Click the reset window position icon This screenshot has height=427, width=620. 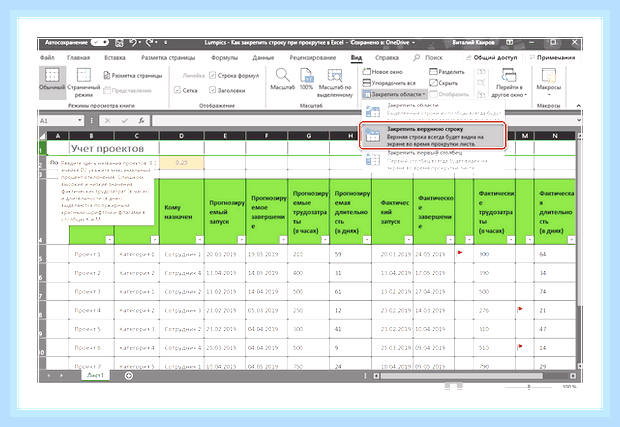(481, 94)
